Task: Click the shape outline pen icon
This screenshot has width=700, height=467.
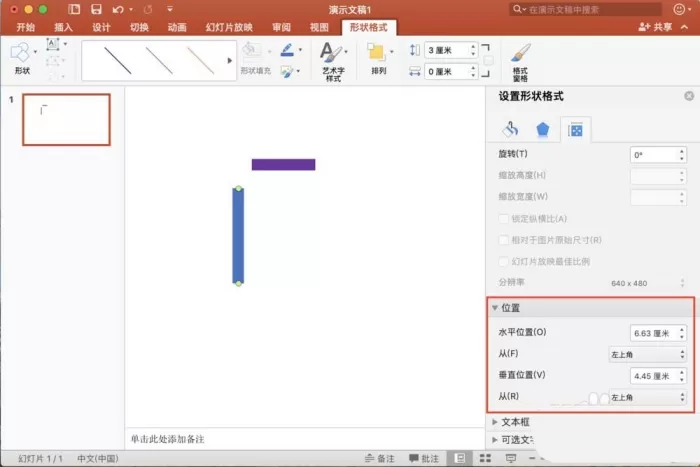Action: (x=287, y=50)
